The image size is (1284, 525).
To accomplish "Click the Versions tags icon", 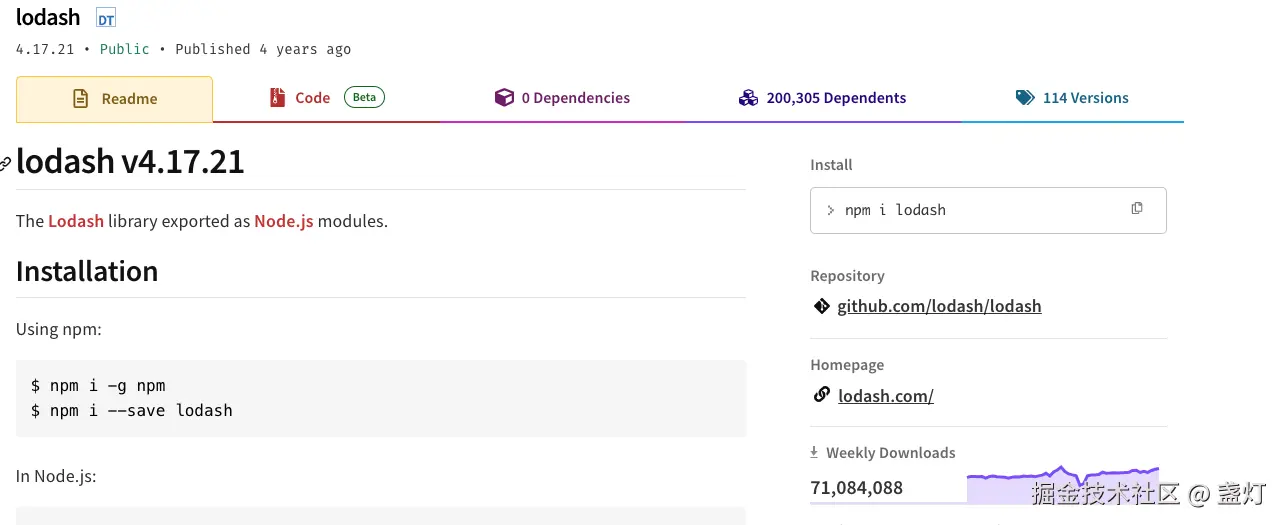I will [1024, 98].
